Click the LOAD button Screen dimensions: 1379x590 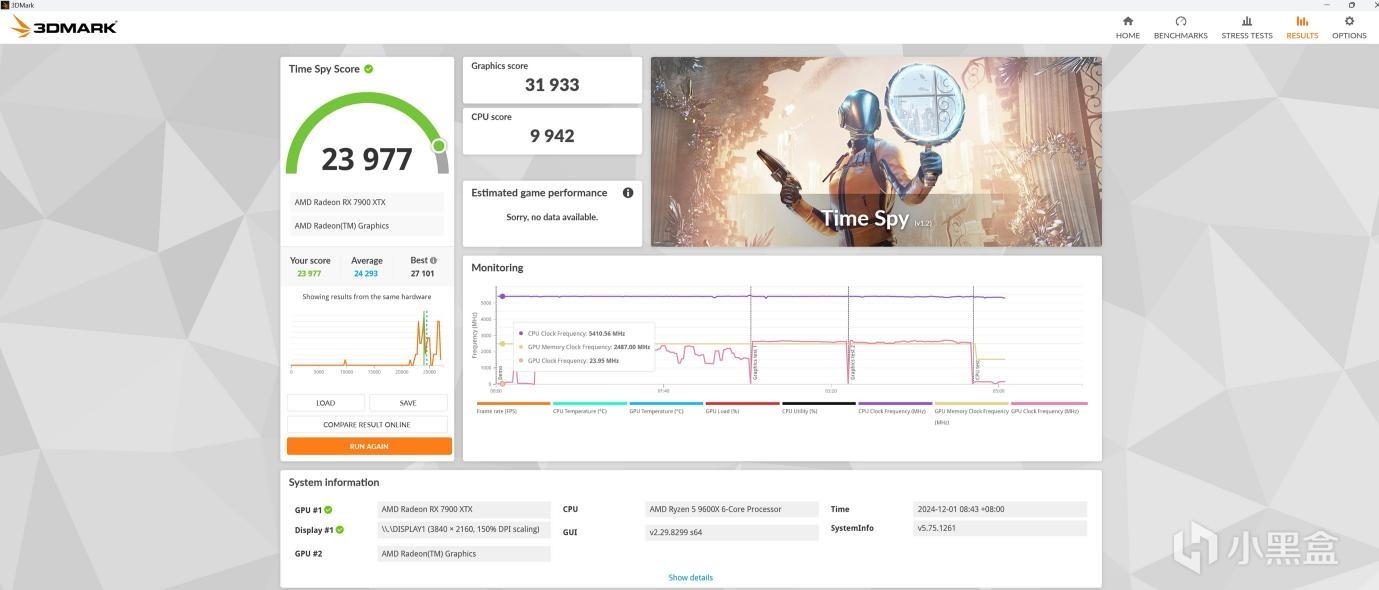click(326, 403)
